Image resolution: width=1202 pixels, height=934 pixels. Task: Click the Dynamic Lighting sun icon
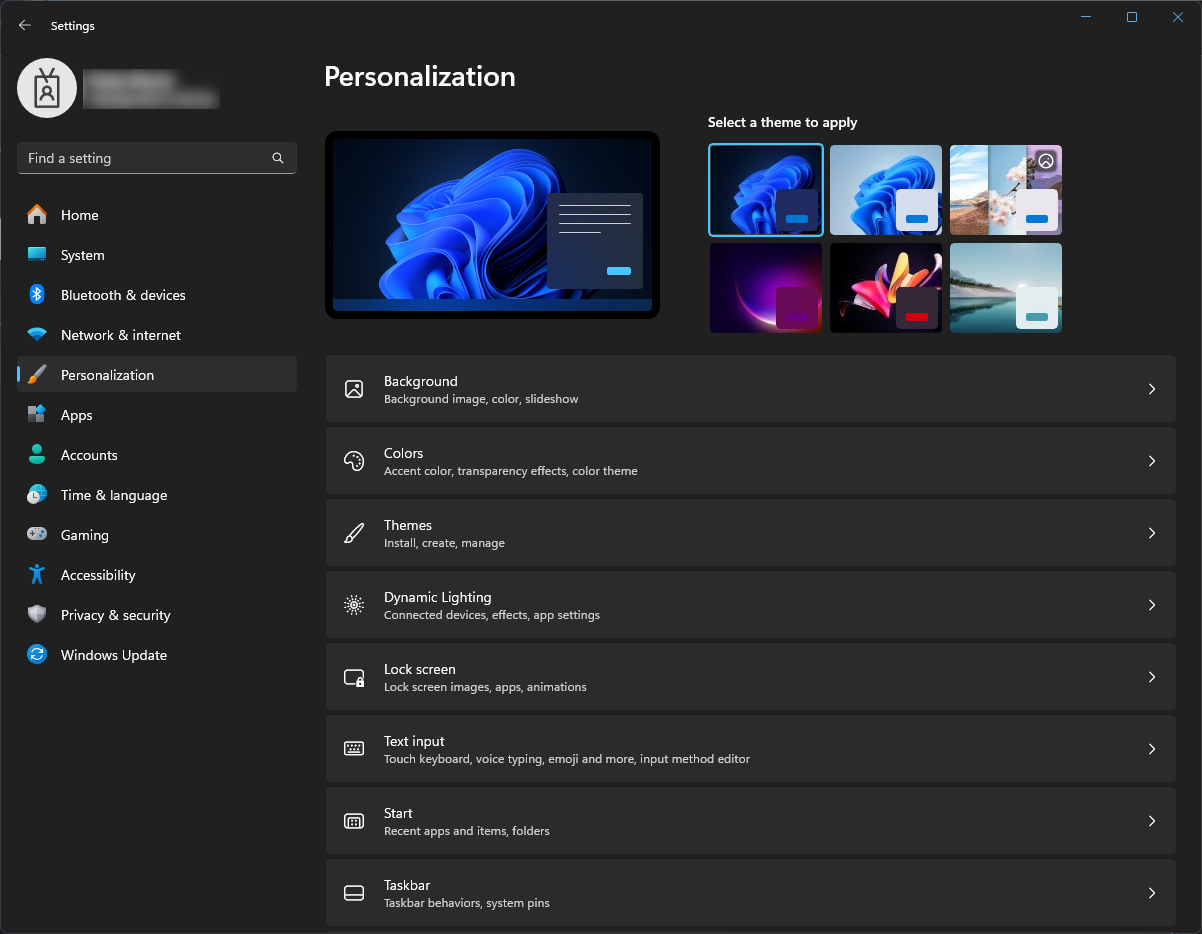pyautogui.click(x=353, y=605)
